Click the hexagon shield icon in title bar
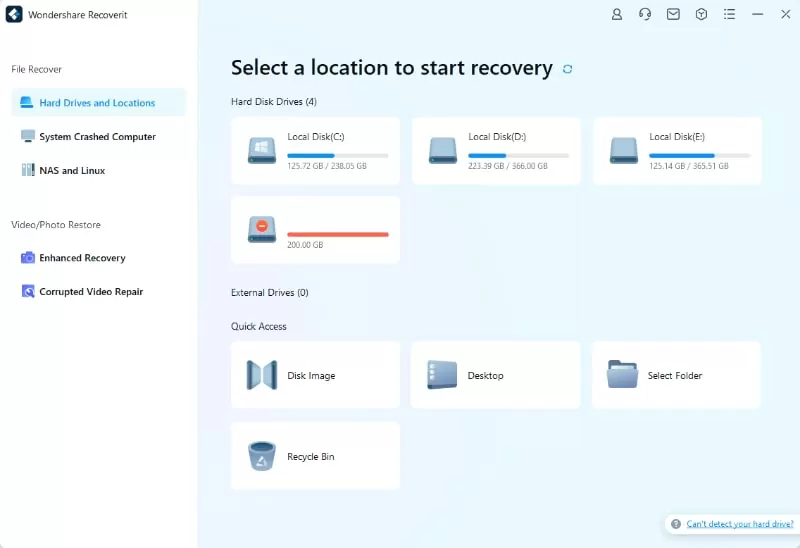800x548 pixels. (x=701, y=14)
